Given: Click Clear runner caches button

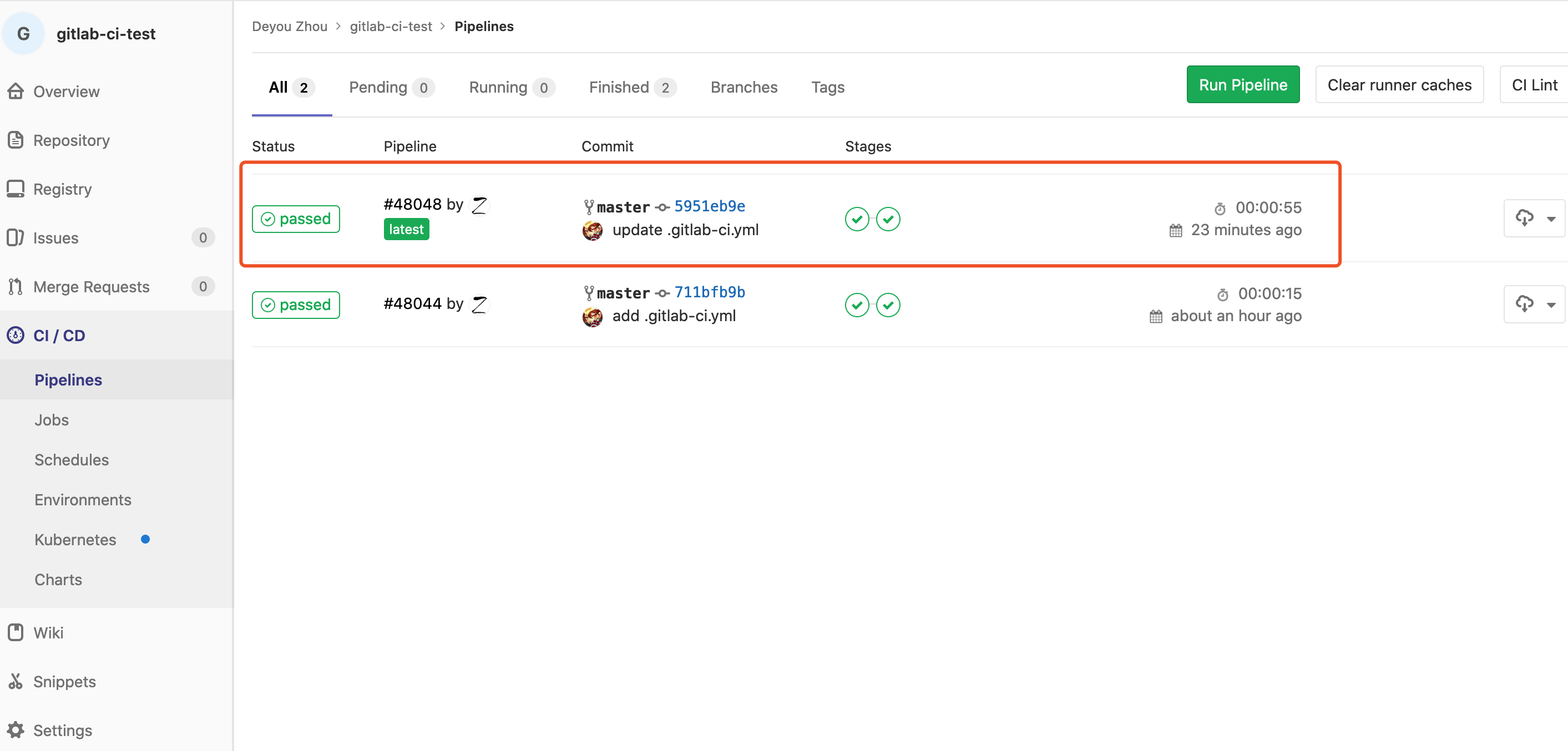Looking at the screenshot, I should 1399,85.
